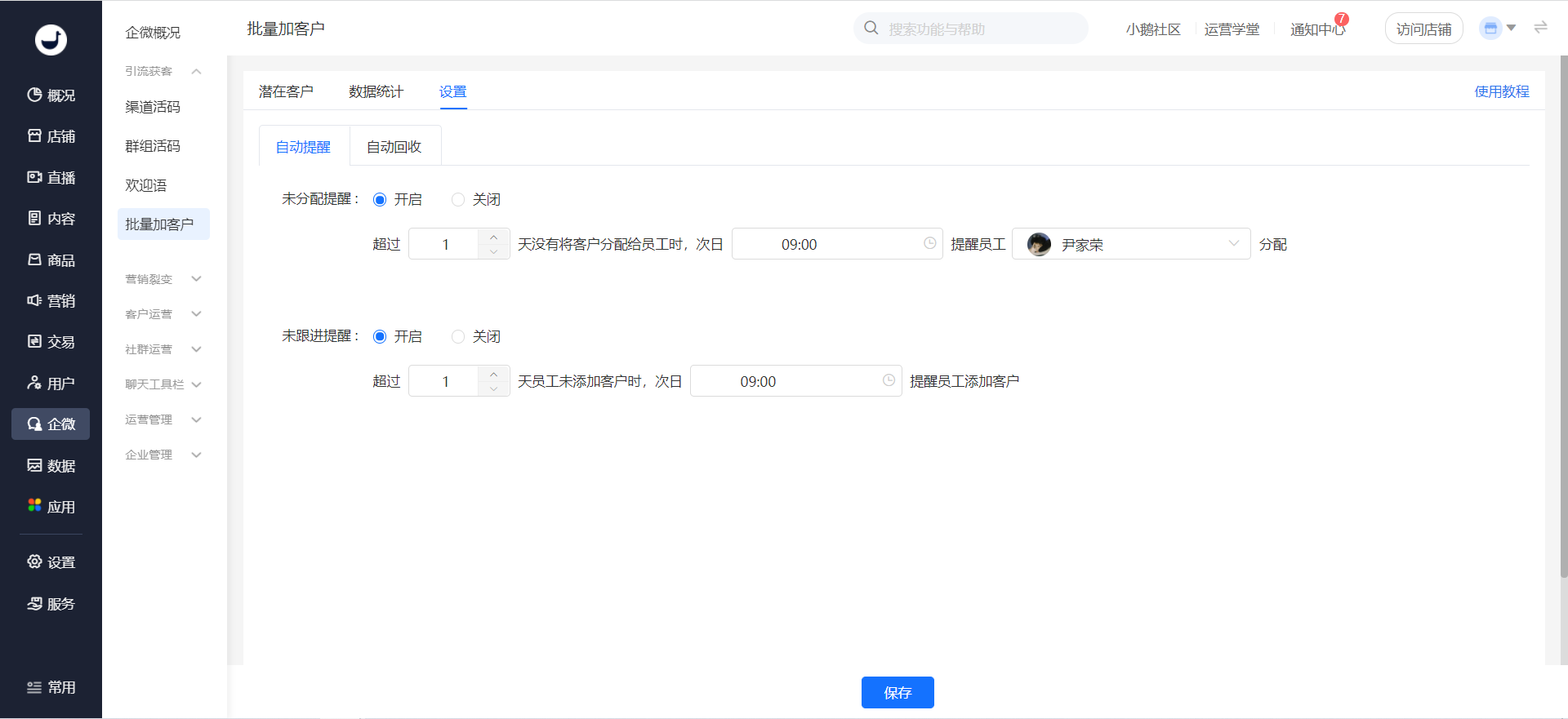Open 通知中心 notifications

click(1318, 29)
